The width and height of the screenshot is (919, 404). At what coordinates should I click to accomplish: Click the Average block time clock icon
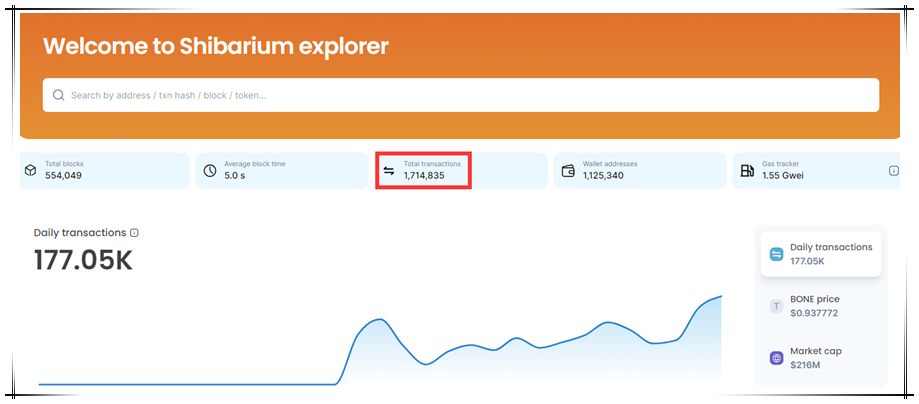(x=209, y=171)
